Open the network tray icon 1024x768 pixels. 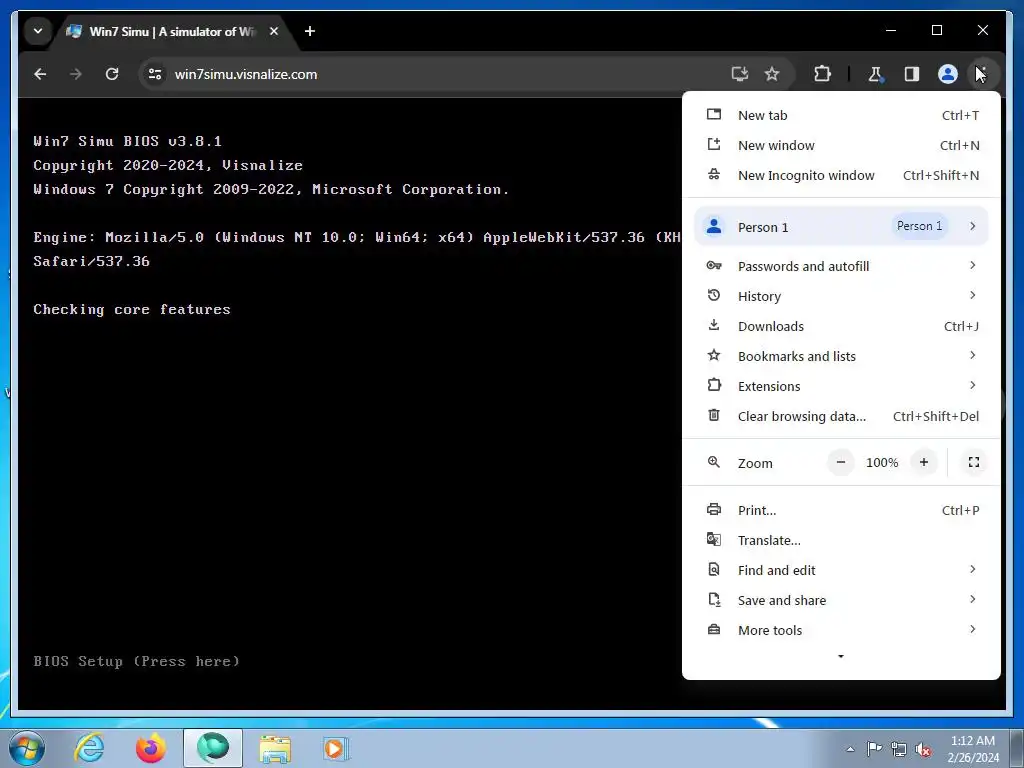click(x=899, y=749)
